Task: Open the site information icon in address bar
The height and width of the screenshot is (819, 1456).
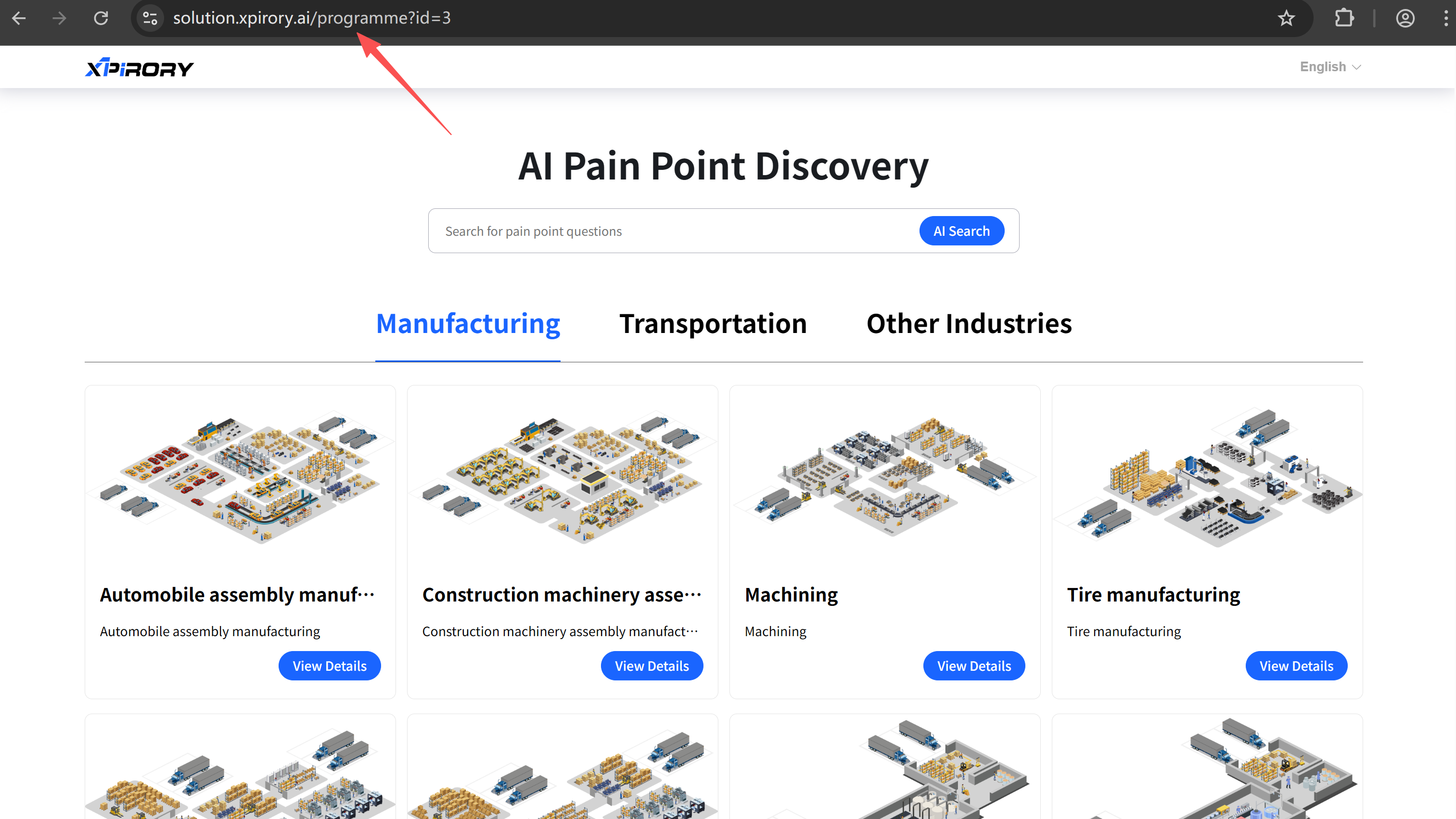Action: (x=150, y=18)
